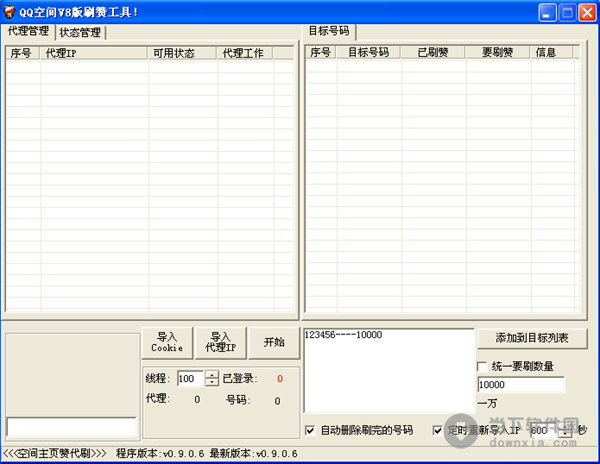Switch to the 代理管理 tab

click(28, 31)
